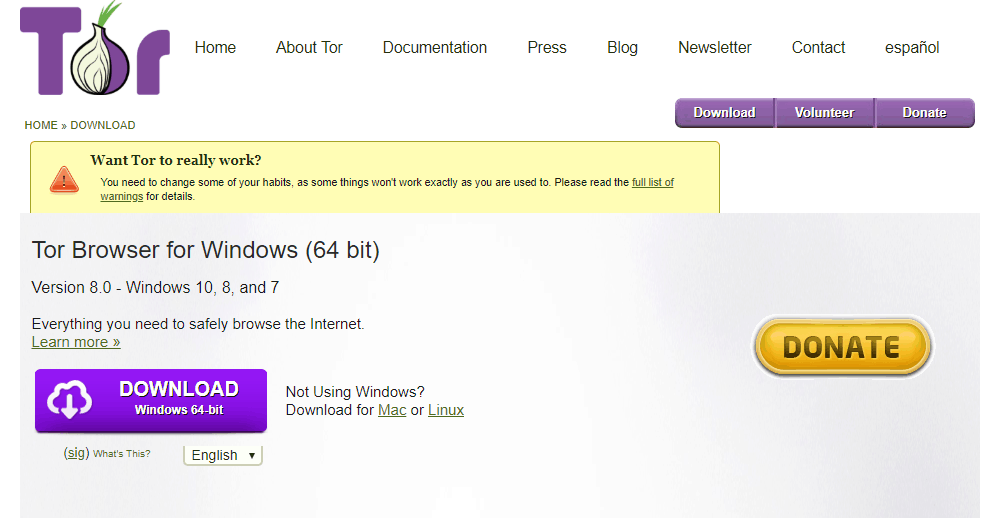Open the Contact page
This screenshot has width=984, height=518.
tap(818, 48)
